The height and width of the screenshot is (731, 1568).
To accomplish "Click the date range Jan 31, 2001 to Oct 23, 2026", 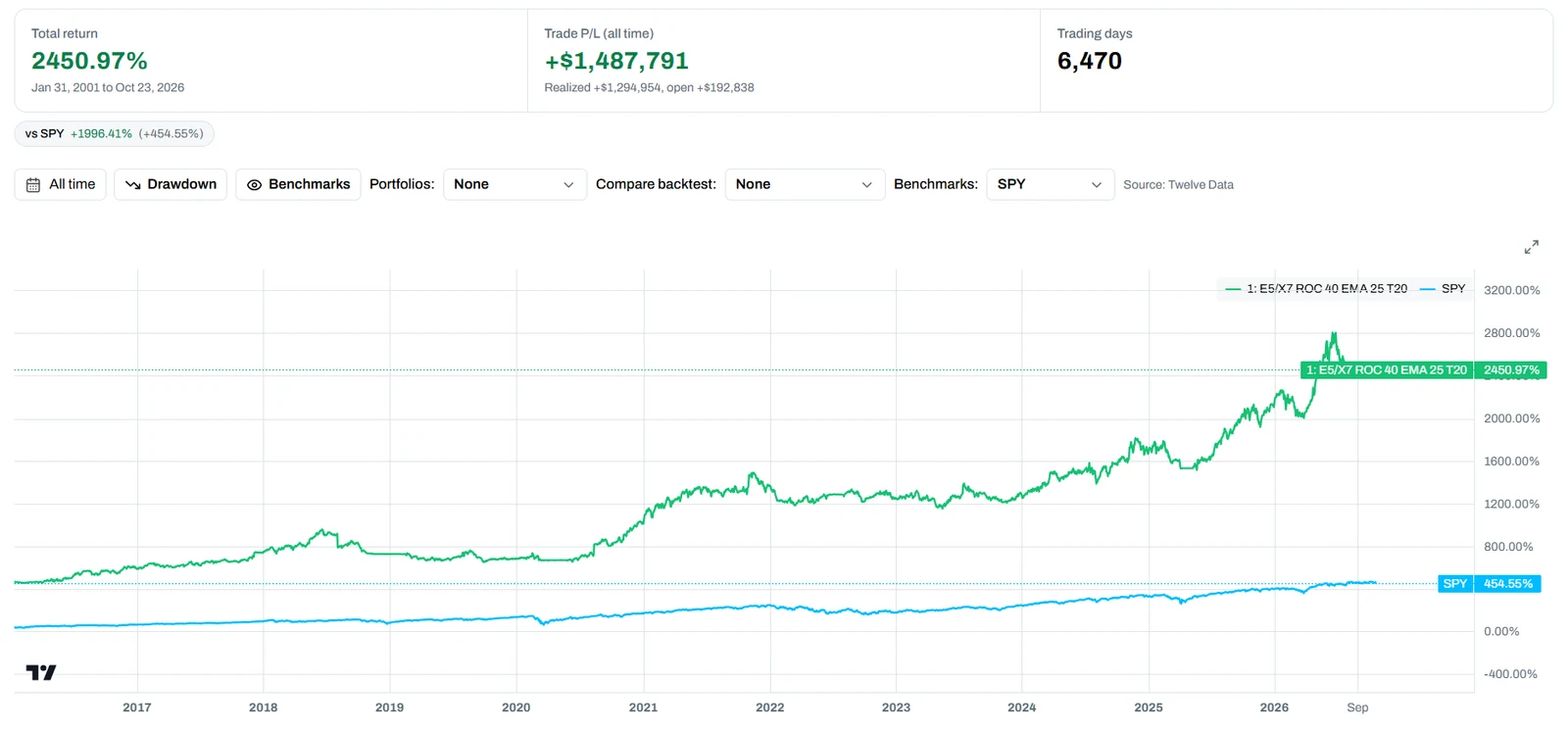I will point(108,87).
